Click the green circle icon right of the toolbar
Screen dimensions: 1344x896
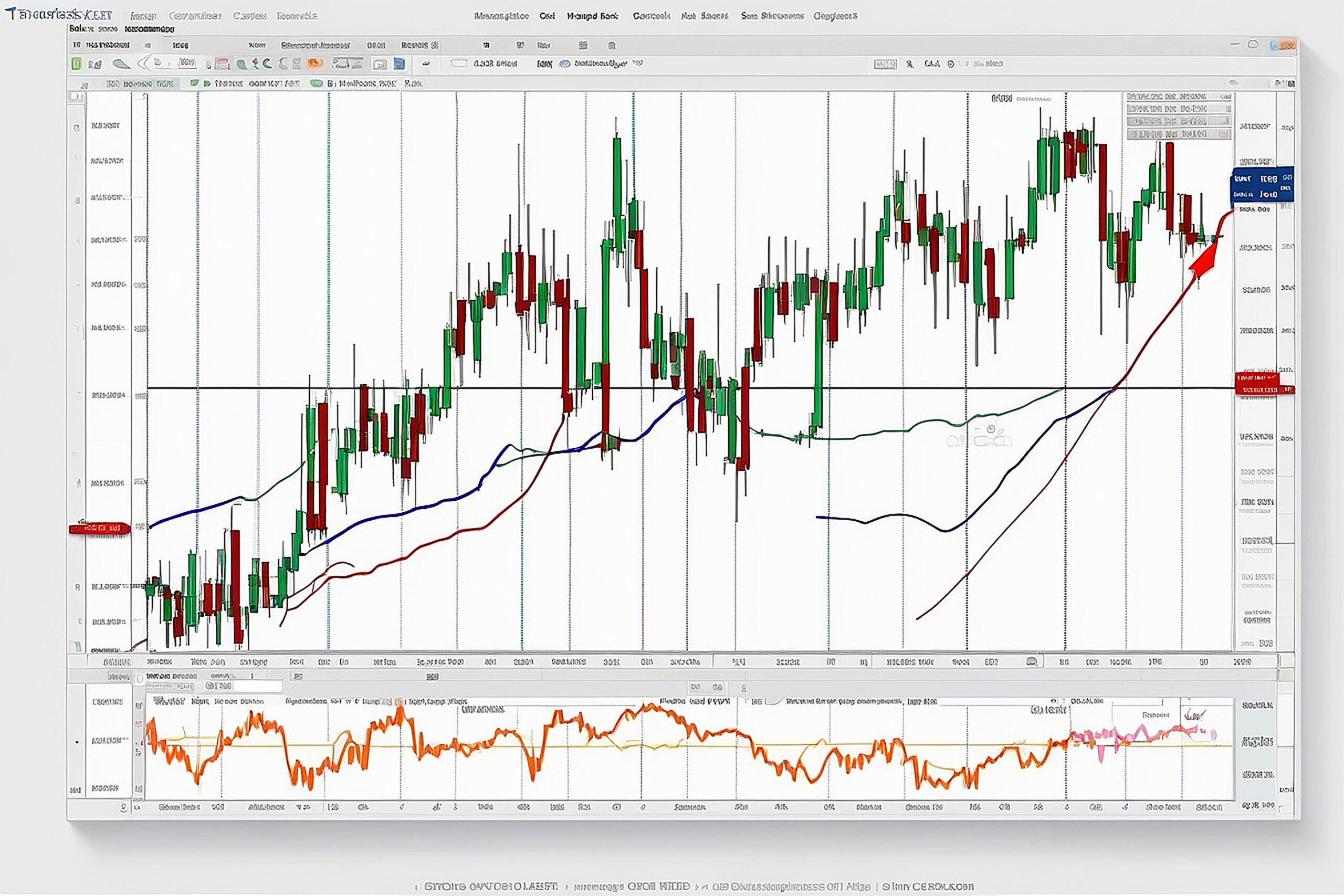point(950,64)
